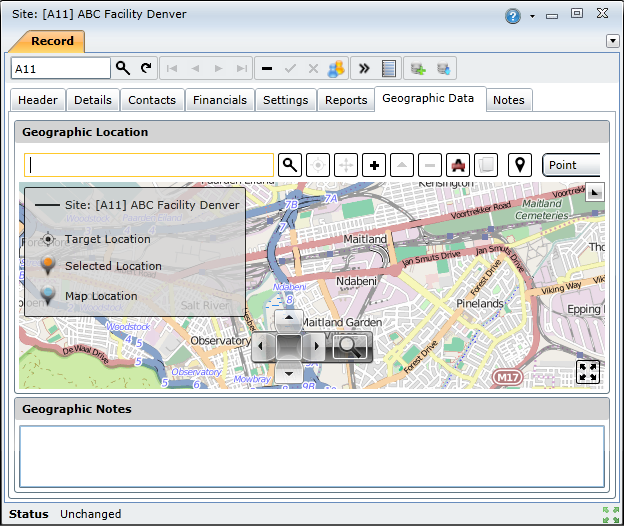Open the Reports tab
The height and width of the screenshot is (526, 624).
(x=346, y=100)
